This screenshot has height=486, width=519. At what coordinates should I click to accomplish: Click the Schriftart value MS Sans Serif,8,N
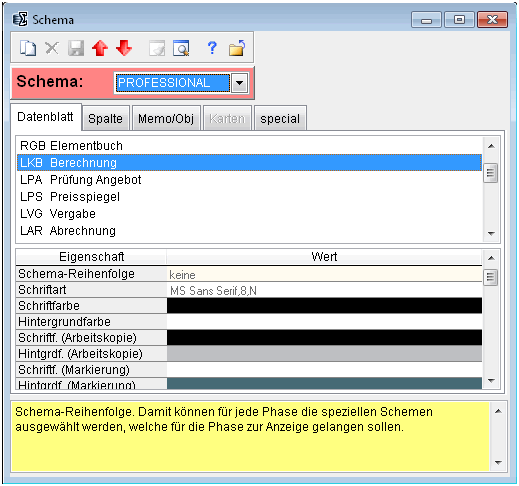pyautogui.click(x=324, y=290)
